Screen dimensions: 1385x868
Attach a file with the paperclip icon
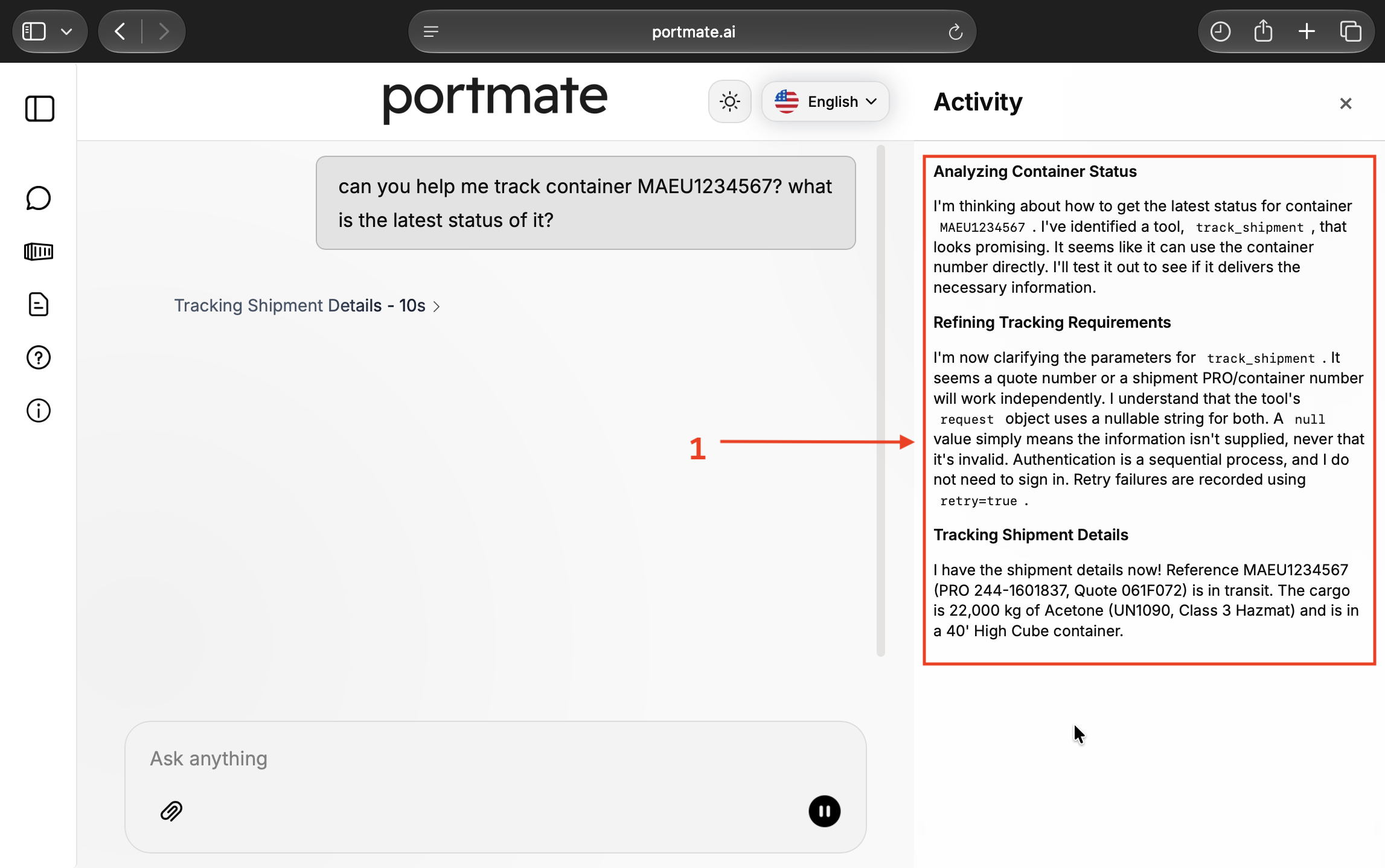(x=171, y=811)
